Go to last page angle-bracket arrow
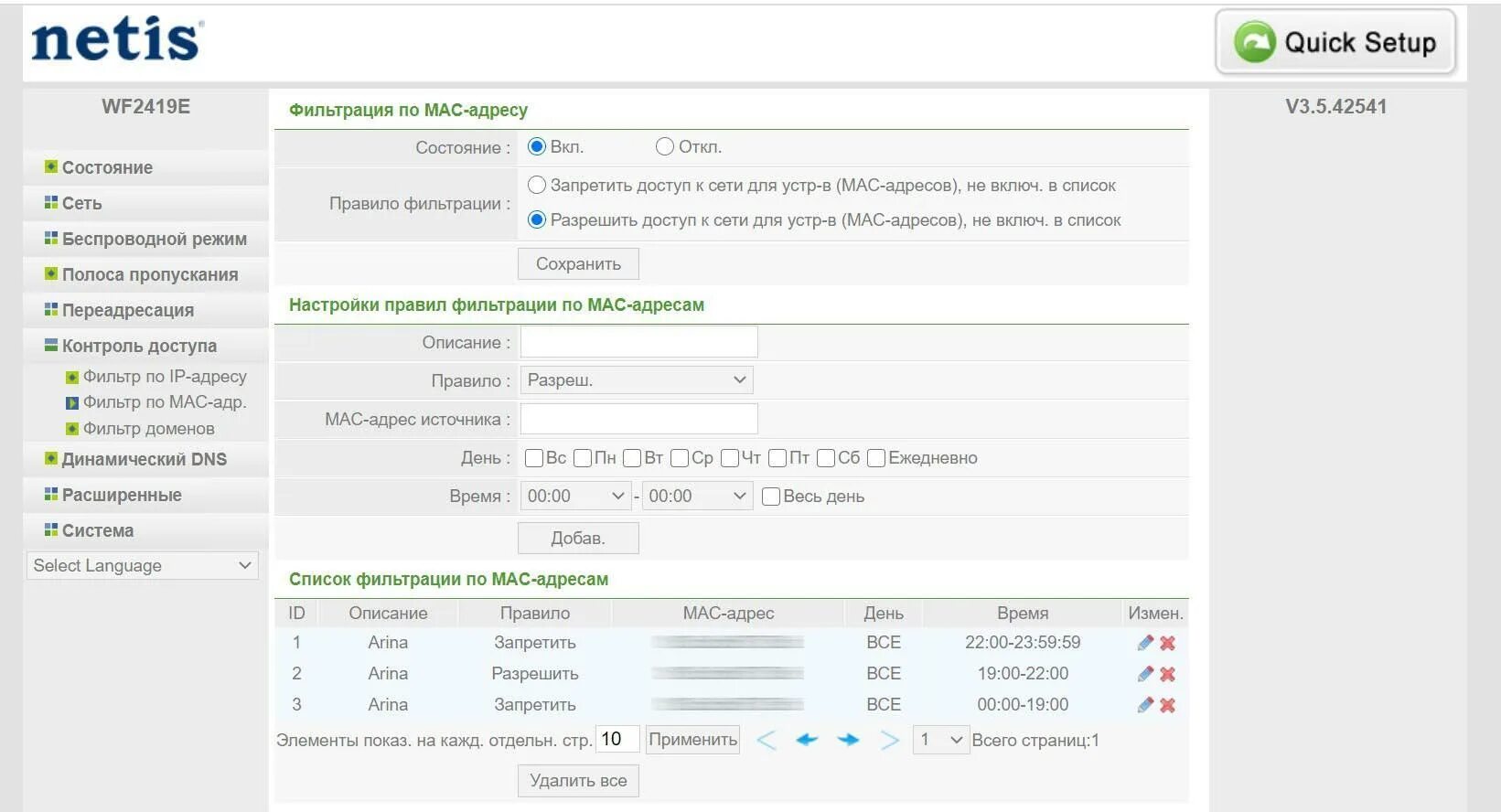 889,740
